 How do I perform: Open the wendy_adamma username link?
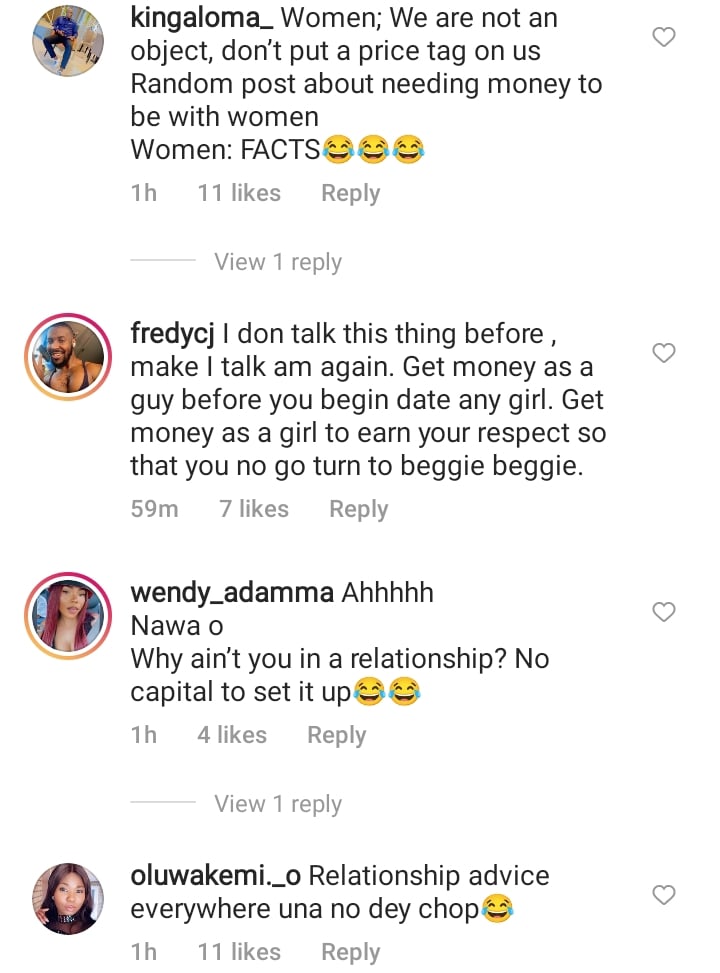(232, 592)
